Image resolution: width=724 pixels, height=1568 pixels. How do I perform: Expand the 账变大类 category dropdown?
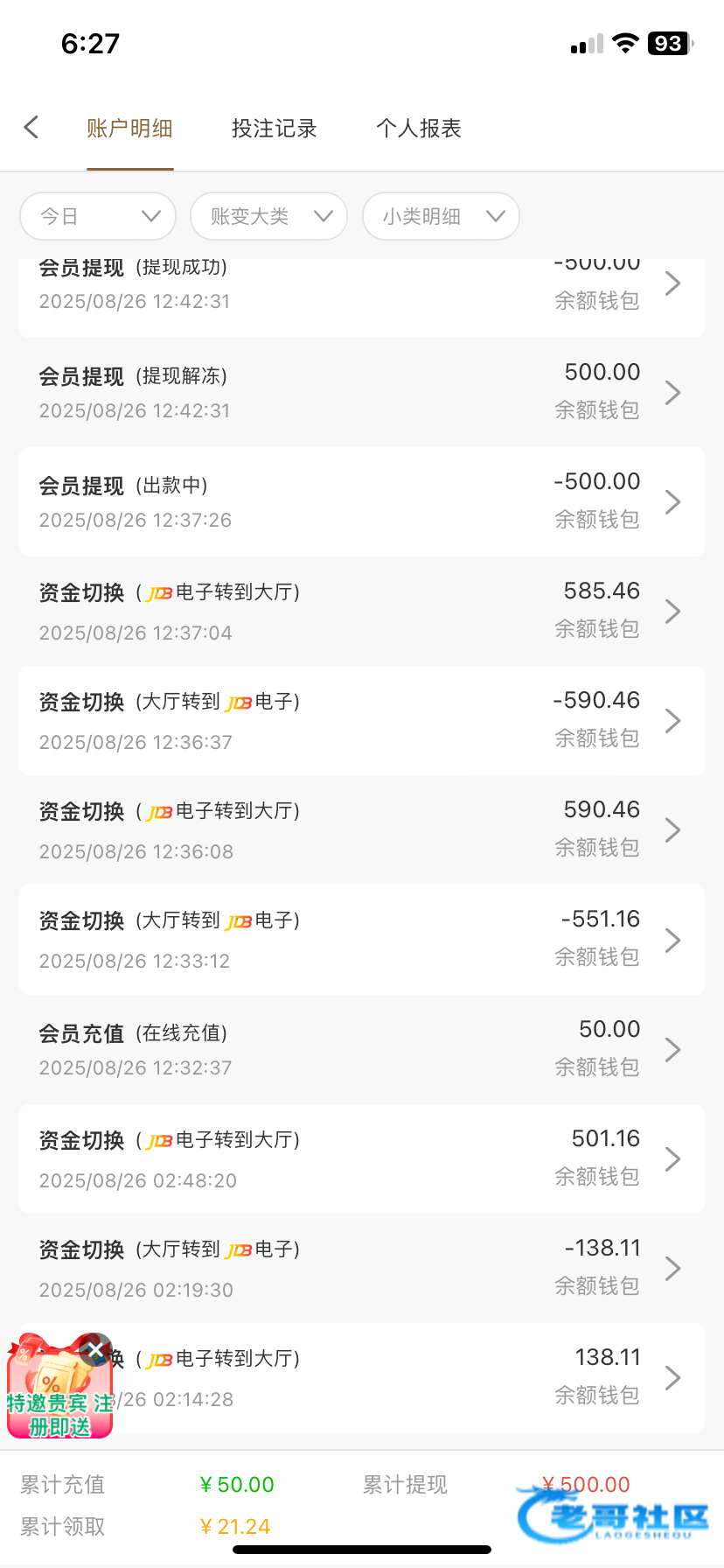[268, 216]
